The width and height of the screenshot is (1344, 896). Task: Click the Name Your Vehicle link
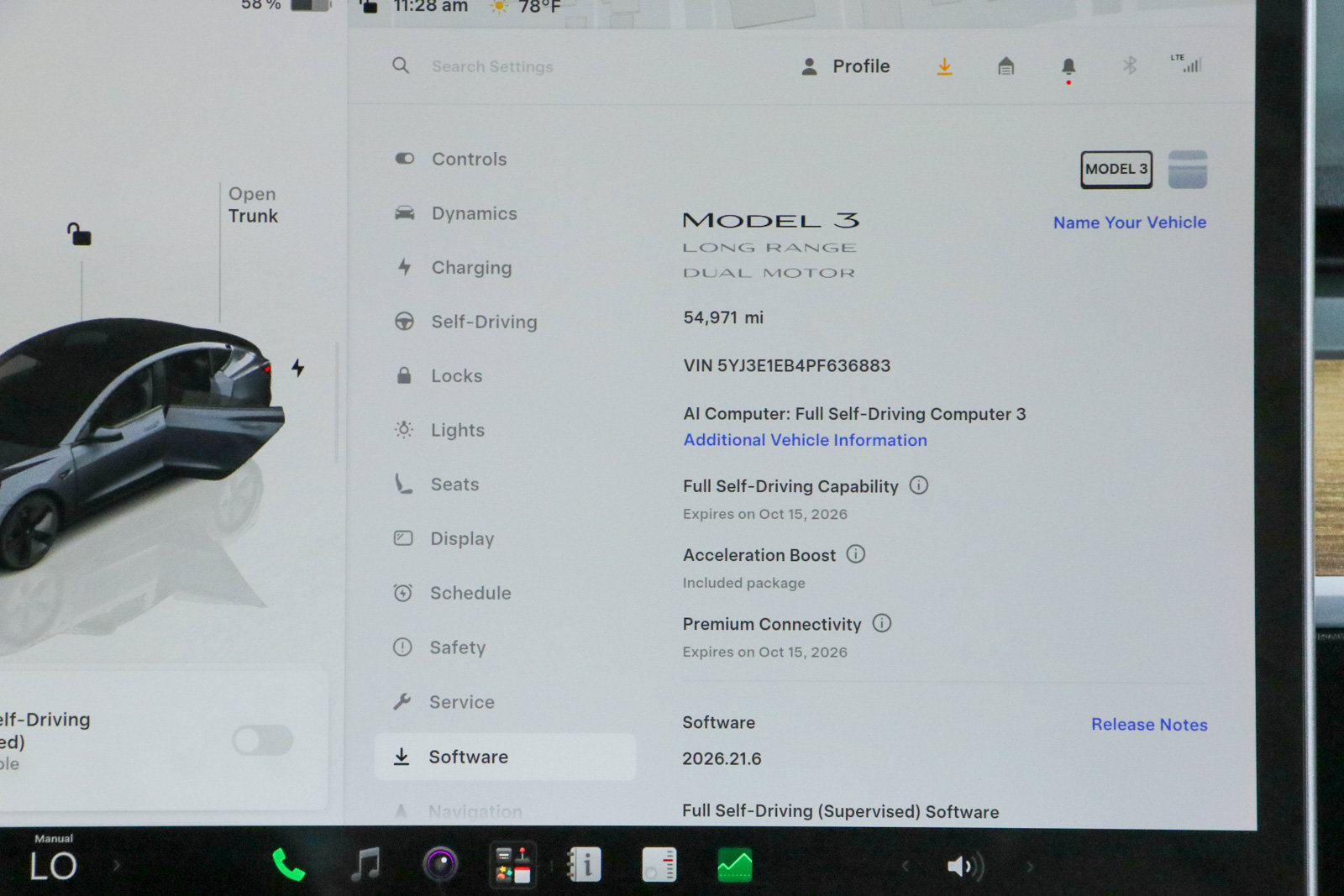tap(1130, 223)
